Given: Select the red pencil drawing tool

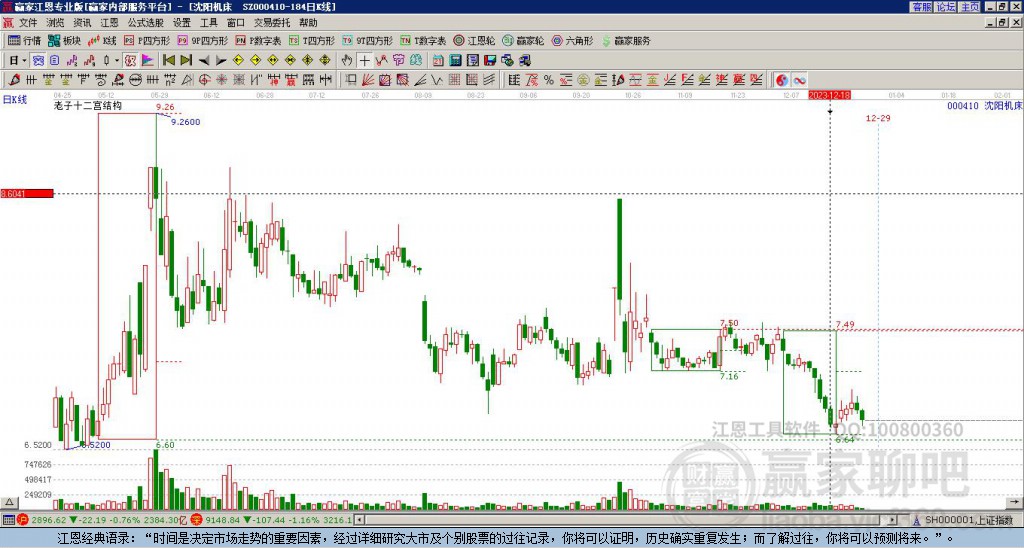Looking at the screenshot, I should pos(14,80).
